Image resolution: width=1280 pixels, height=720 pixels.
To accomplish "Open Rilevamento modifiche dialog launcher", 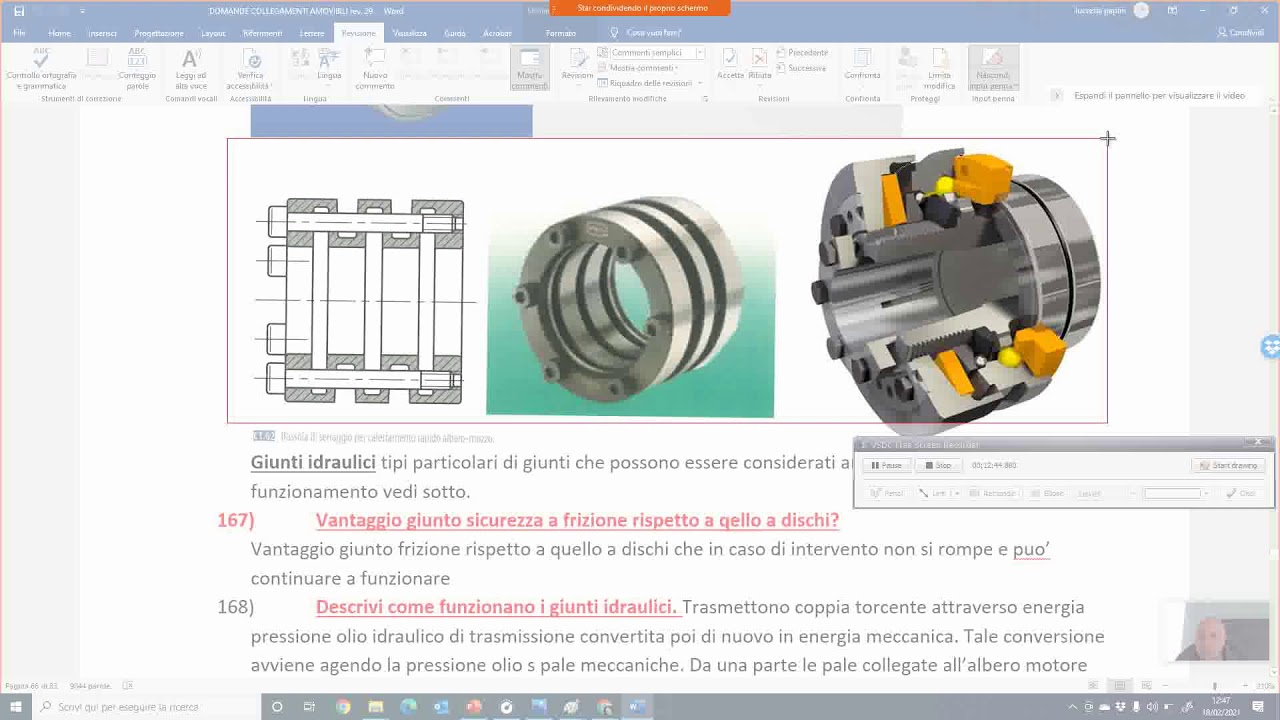I will pos(705,99).
